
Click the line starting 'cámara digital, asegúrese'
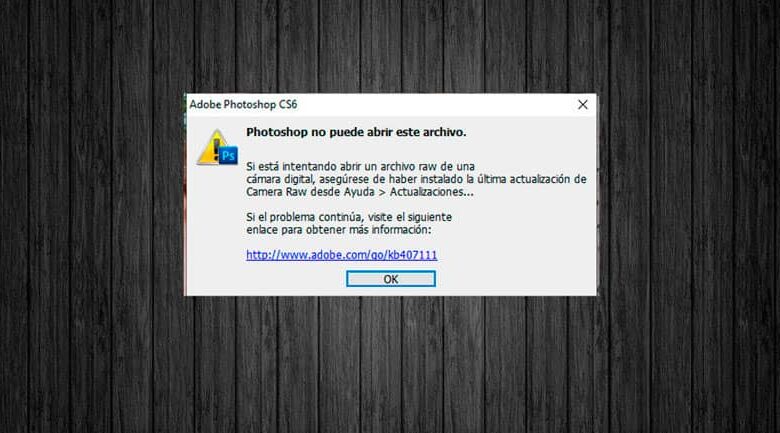[416, 179]
